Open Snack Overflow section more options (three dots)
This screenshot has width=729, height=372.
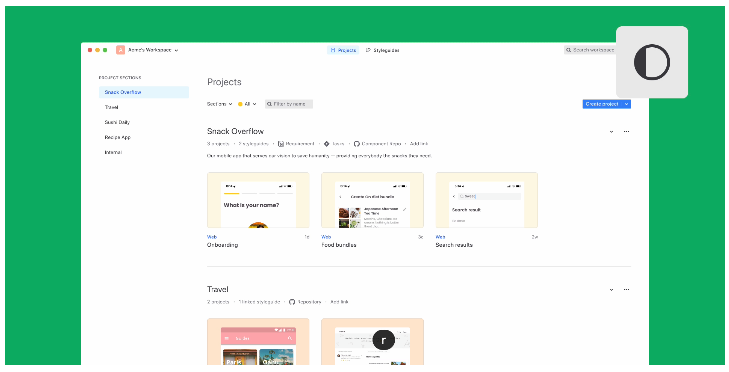[626, 132]
